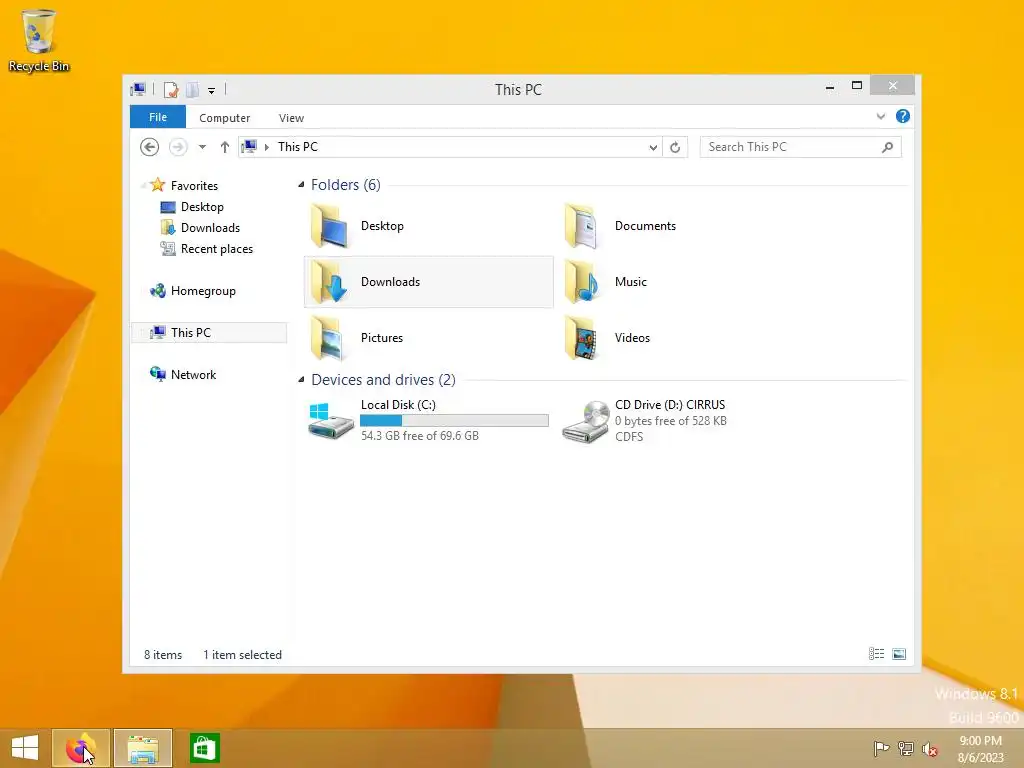Click This PC in the address bar
The image size is (1024, 768).
pyautogui.click(x=298, y=147)
